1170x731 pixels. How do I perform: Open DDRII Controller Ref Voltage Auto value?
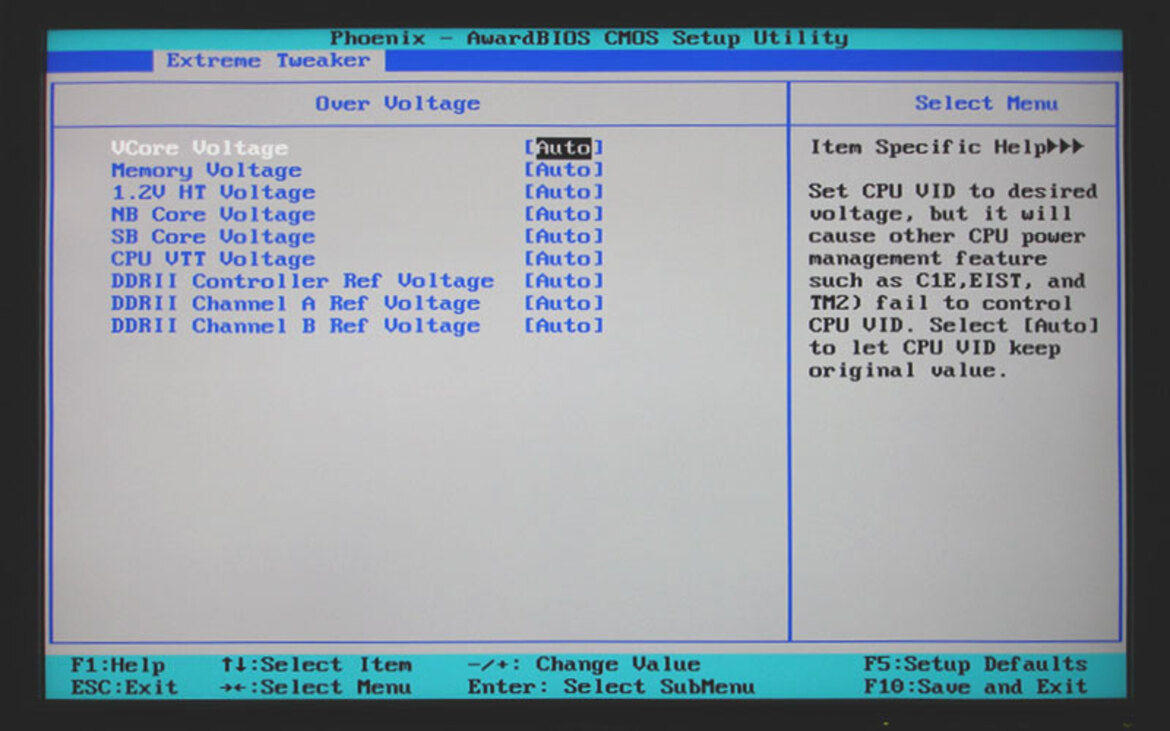point(563,281)
